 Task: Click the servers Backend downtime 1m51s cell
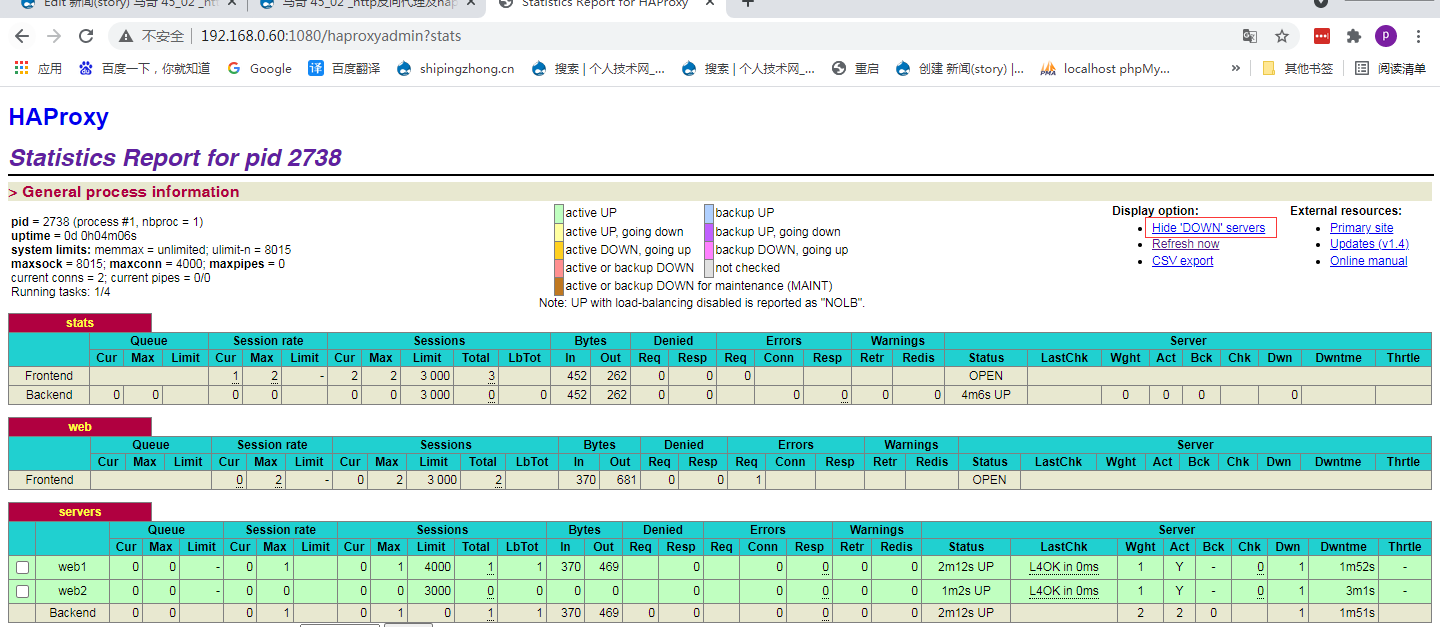(1343, 613)
